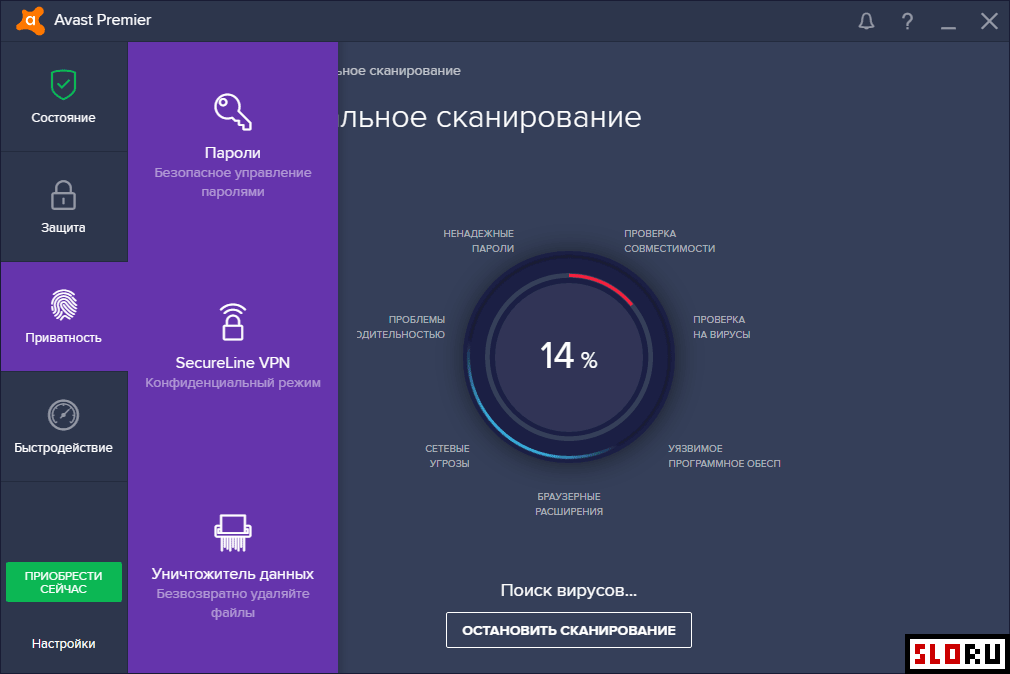1010x674 pixels.
Task: Close the Avast Premier window
Action: 989,21
